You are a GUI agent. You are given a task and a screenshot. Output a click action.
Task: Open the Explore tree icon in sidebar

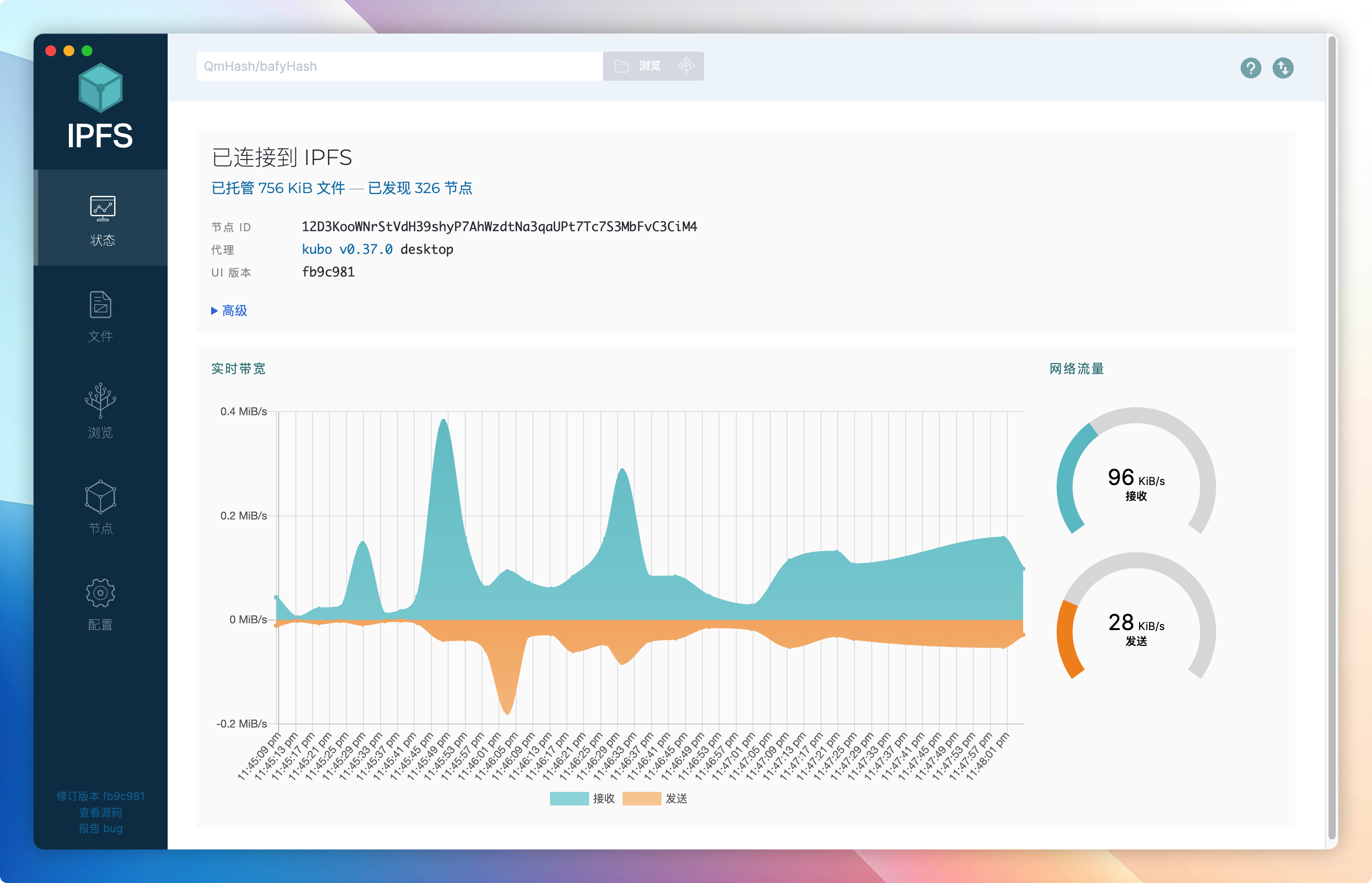coord(100,400)
